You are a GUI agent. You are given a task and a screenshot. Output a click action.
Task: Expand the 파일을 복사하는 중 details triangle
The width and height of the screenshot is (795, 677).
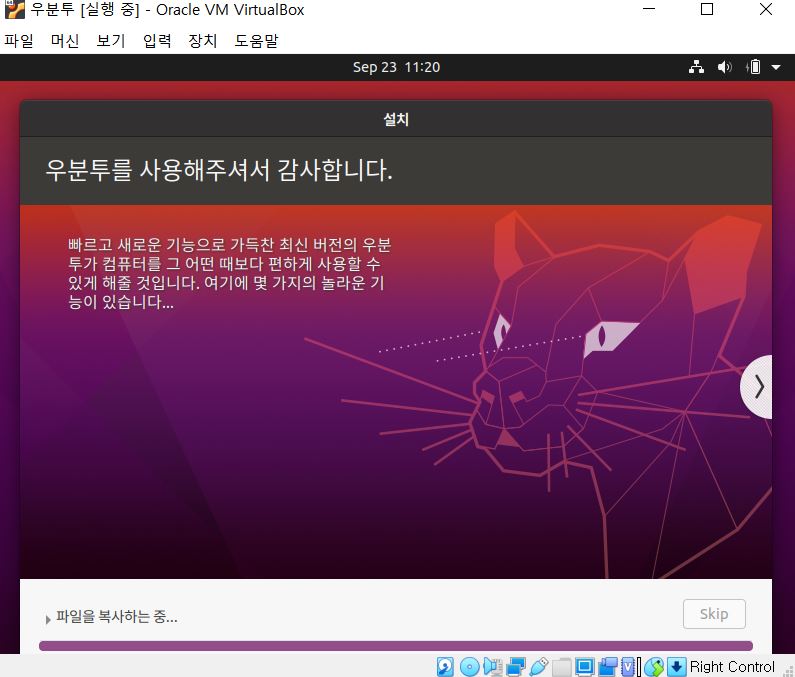pyautogui.click(x=48, y=619)
